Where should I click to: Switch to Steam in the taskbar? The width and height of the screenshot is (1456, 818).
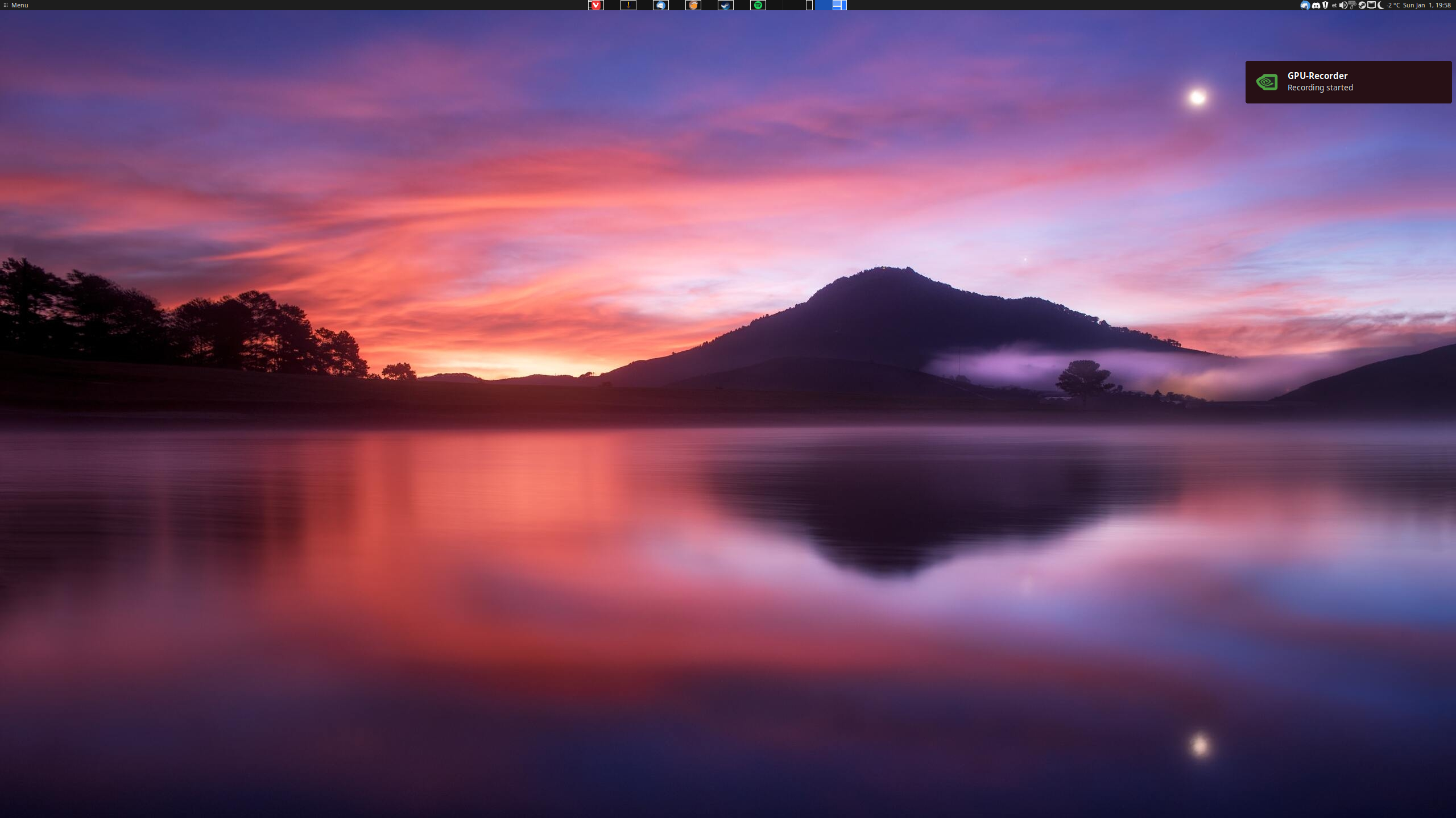[725, 5]
